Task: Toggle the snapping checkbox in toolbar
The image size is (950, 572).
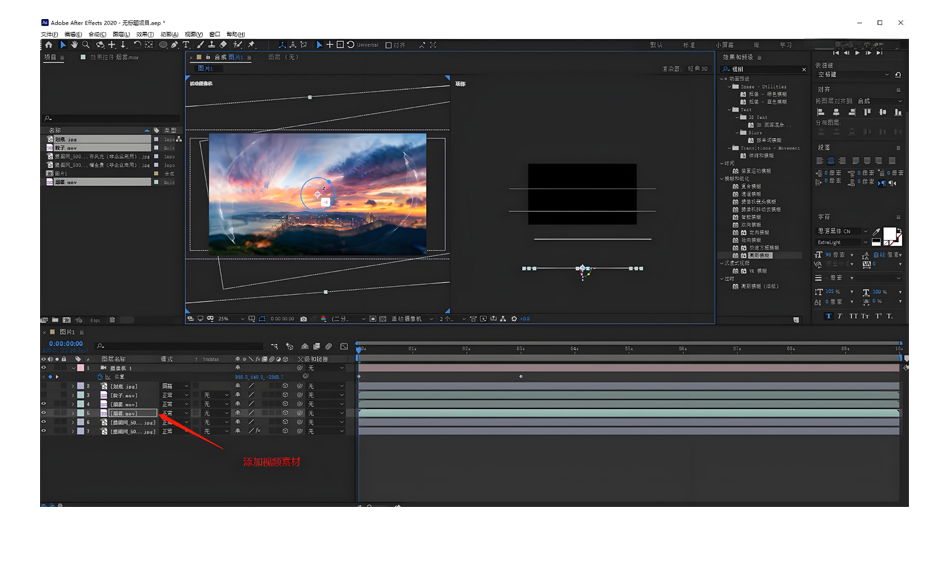Action: coord(388,45)
